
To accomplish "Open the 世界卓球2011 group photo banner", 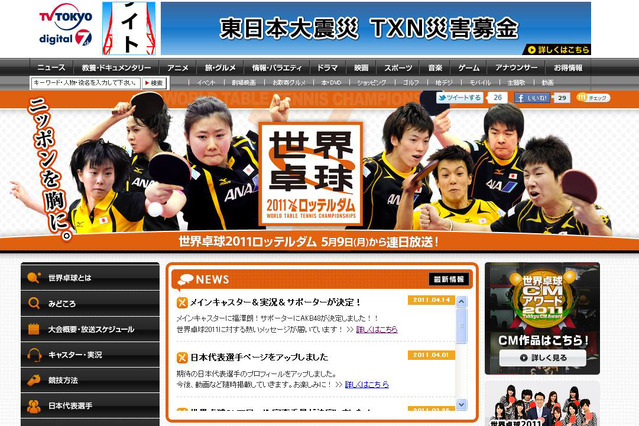I will [x=542, y=404].
